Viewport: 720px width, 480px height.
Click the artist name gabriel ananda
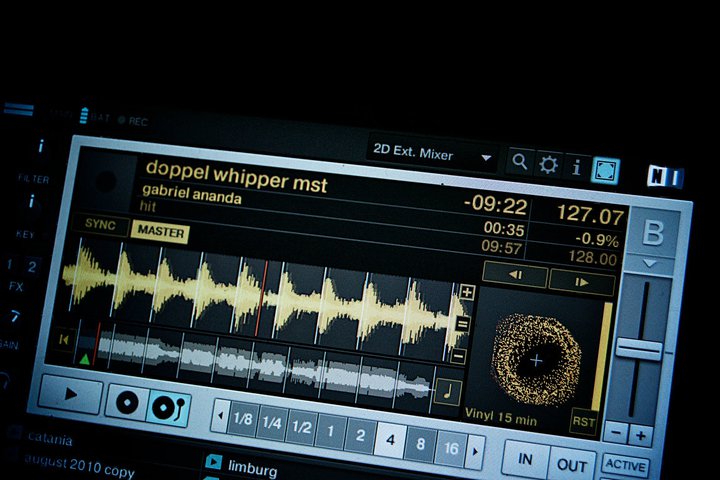tap(191, 194)
